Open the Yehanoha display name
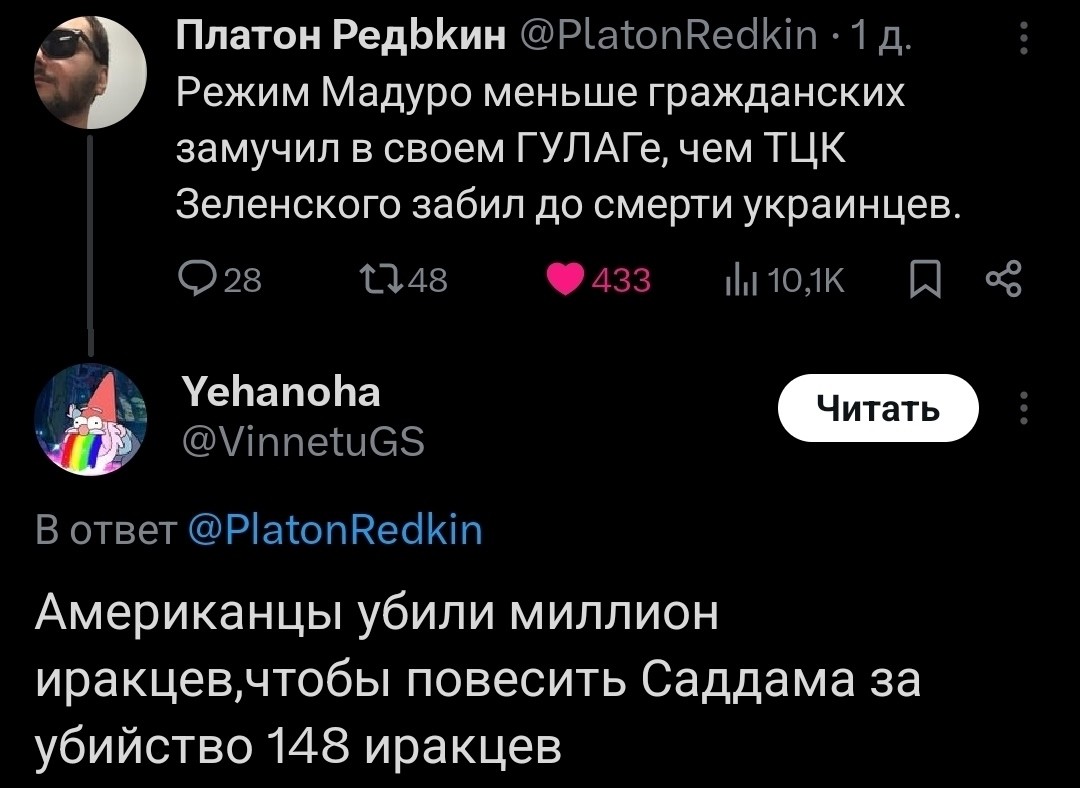This screenshot has width=1080, height=788. [283, 392]
